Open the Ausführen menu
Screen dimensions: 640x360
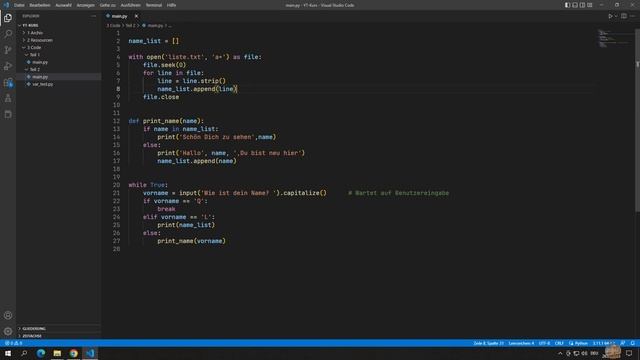click(x=131, y=5)
